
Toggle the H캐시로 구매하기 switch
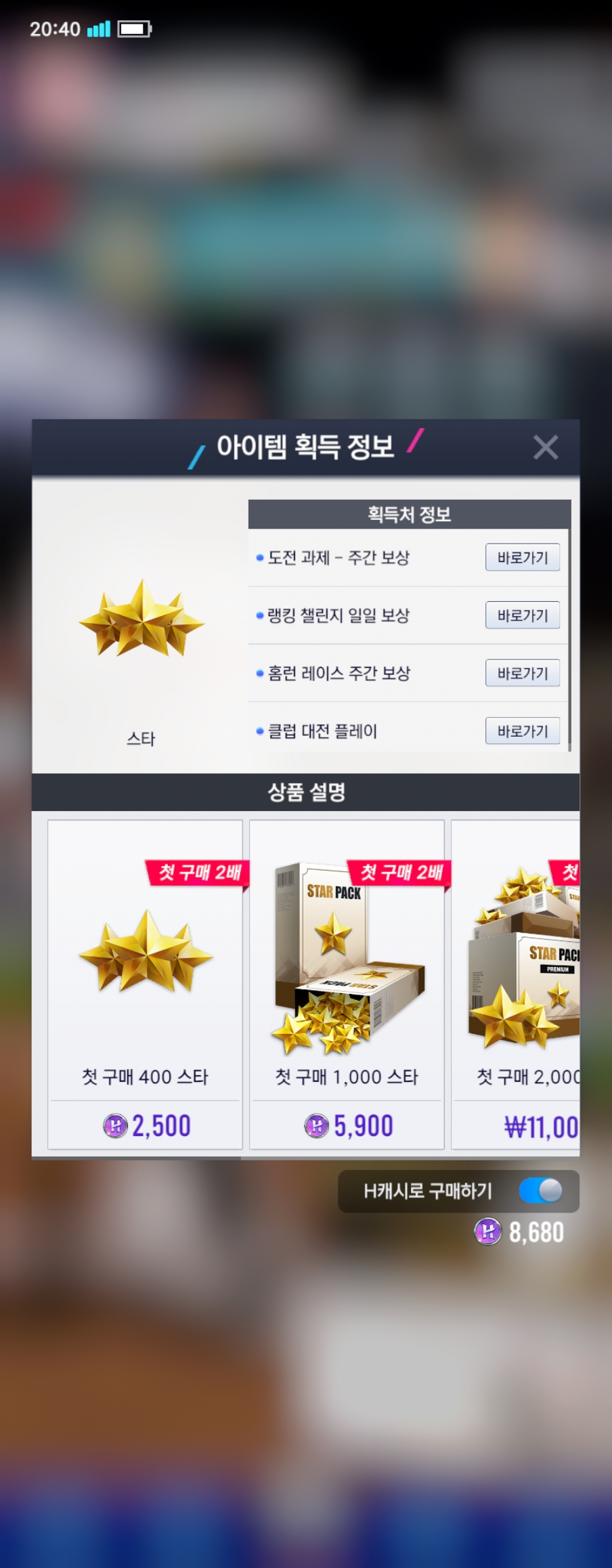(541, 1190)
